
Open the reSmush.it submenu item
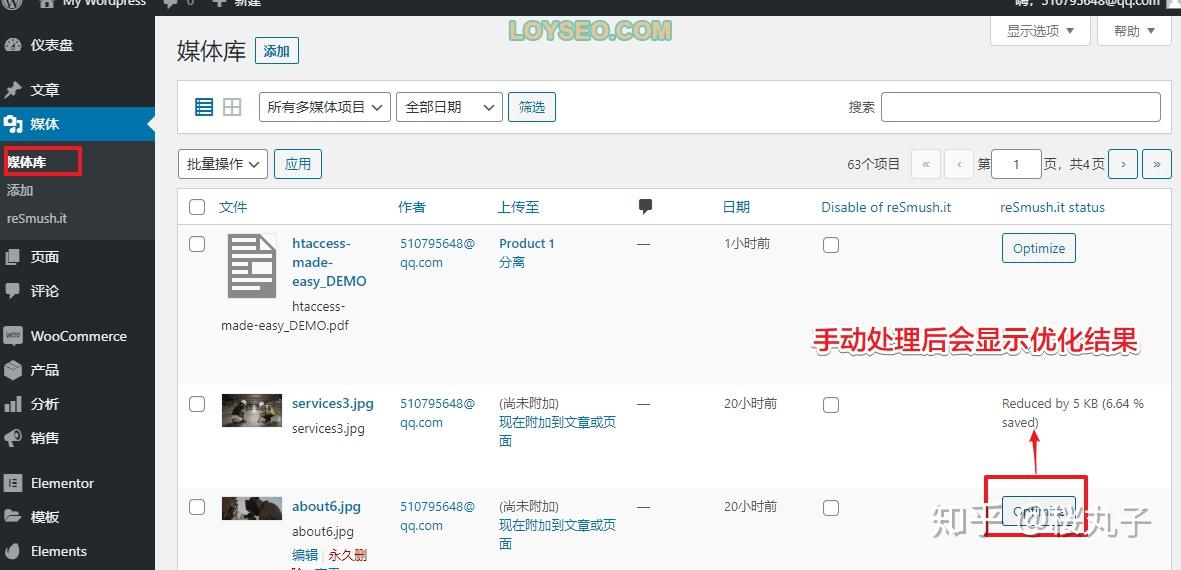(x=37, y=218)
